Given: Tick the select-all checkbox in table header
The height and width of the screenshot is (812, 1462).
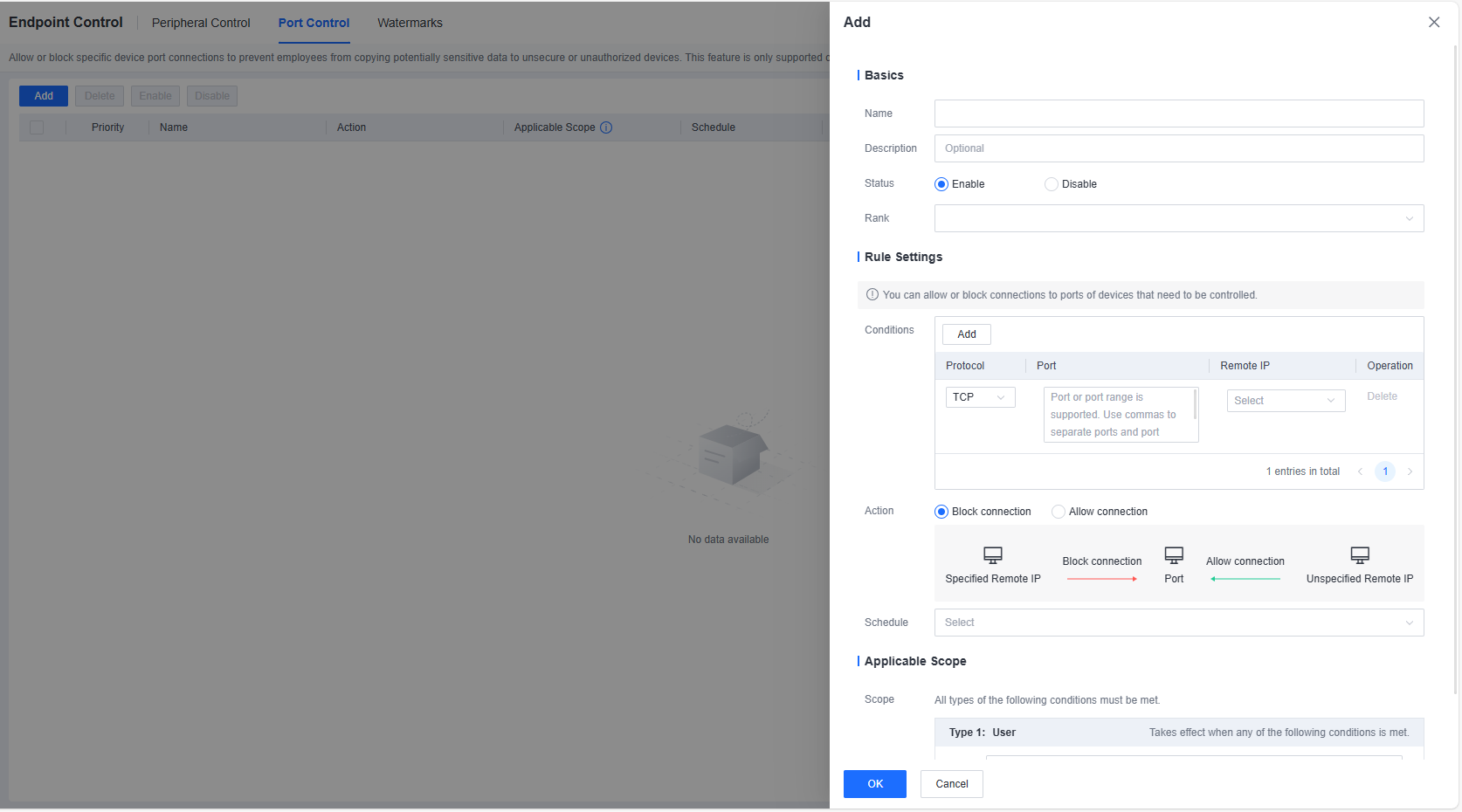Looking at the screenshot, I should click(x=37, y=127).
